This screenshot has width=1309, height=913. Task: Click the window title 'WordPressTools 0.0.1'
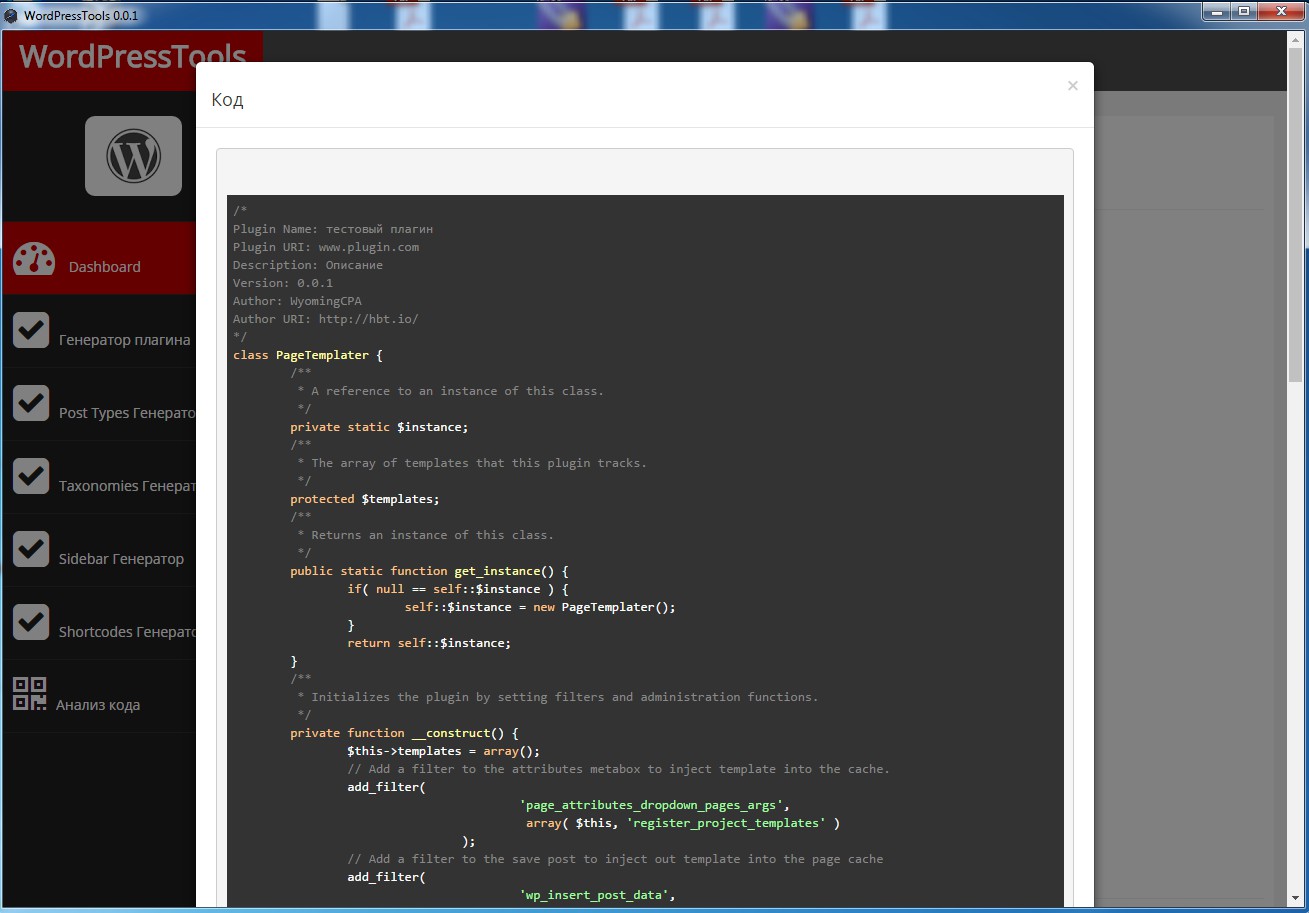pos(81,15)
